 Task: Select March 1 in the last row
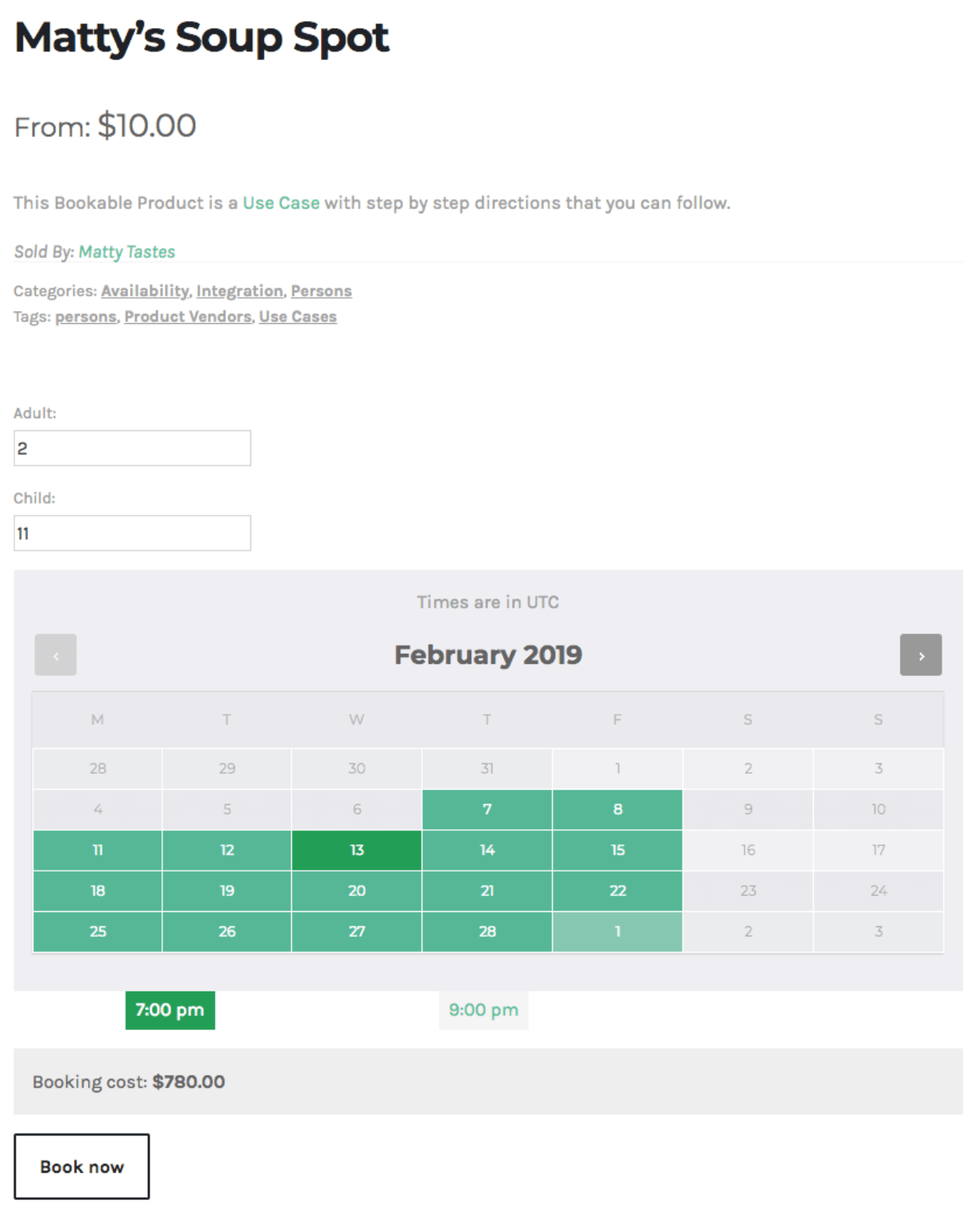point(617,932)
